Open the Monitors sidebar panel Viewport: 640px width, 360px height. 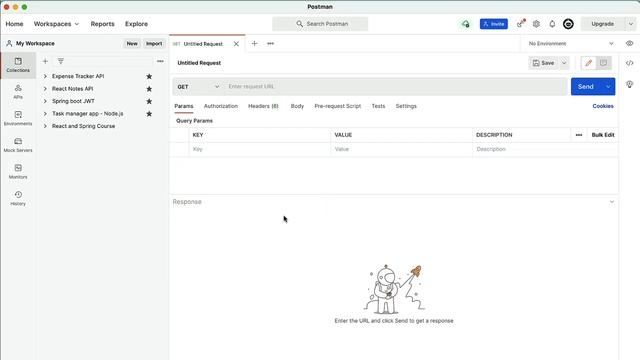(18, 171)
